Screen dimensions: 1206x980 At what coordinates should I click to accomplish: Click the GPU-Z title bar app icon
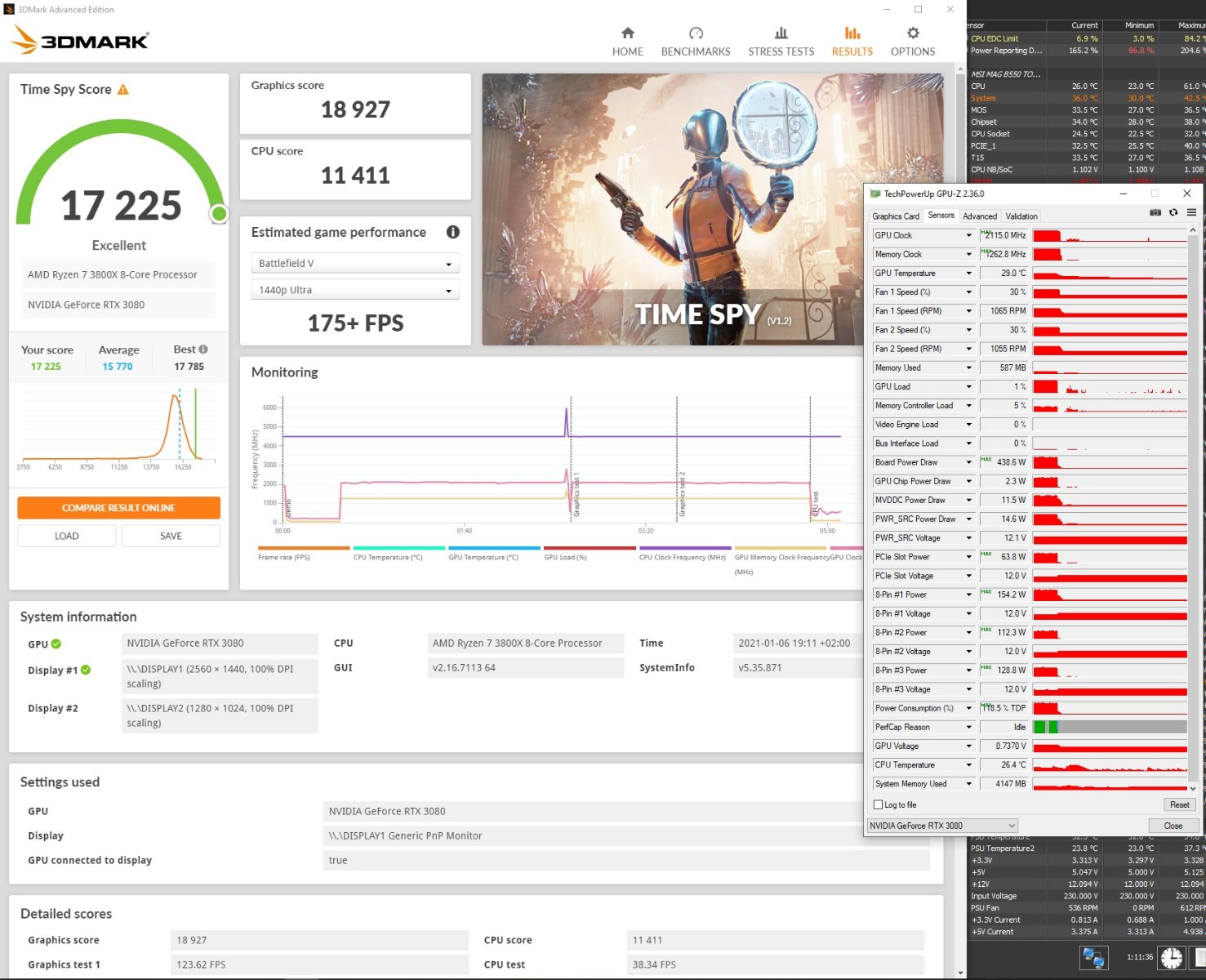(x=875, y=194)
